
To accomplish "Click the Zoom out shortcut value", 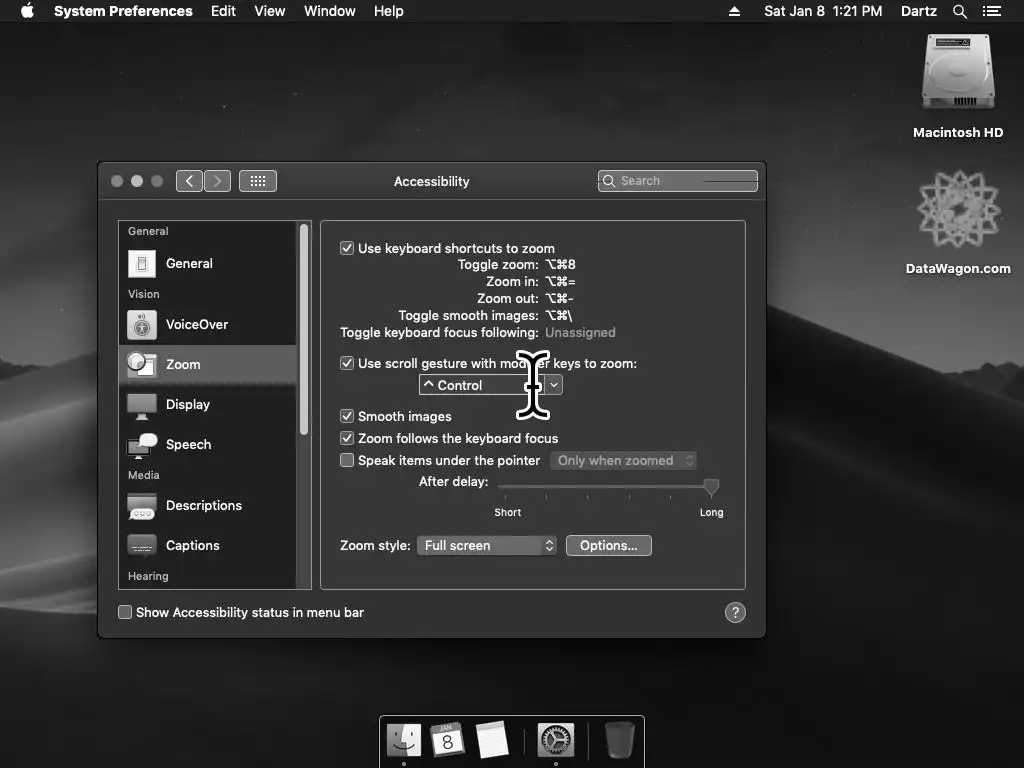I will point(559,298).
